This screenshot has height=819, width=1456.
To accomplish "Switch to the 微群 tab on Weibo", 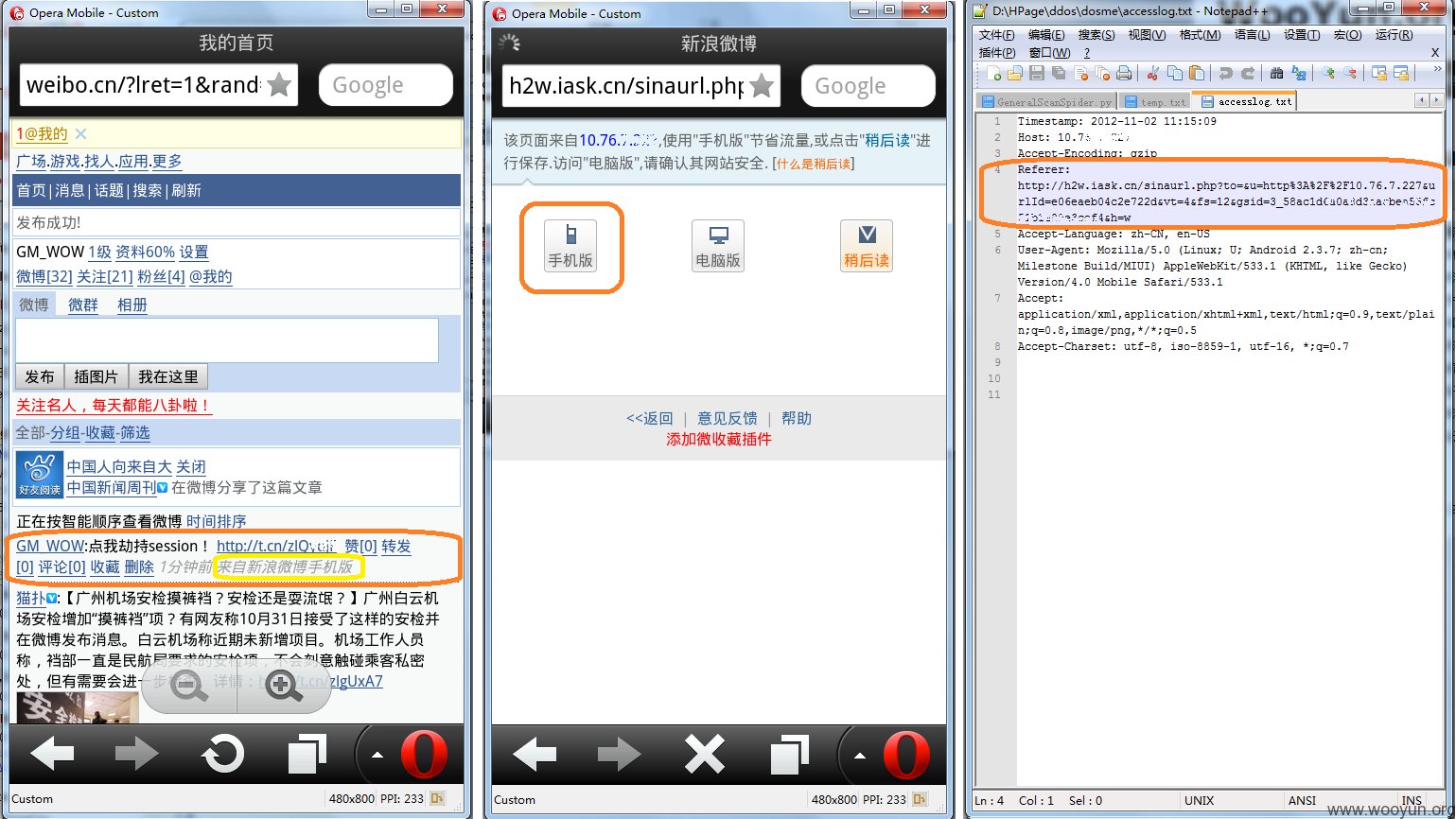I will point(83,305).
